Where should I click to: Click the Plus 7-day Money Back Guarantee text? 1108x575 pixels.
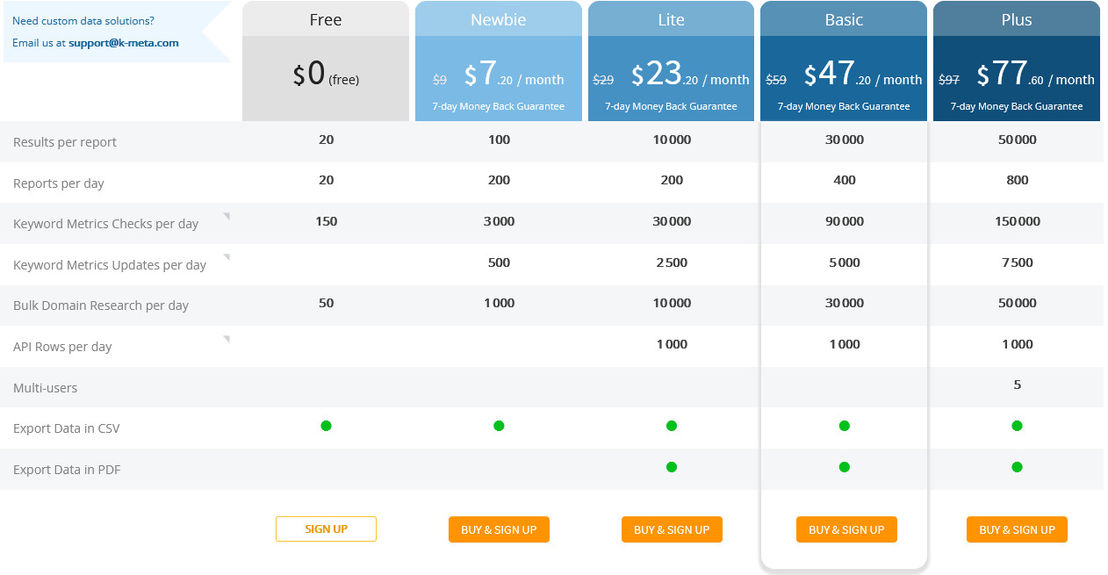pos(1016,107)
